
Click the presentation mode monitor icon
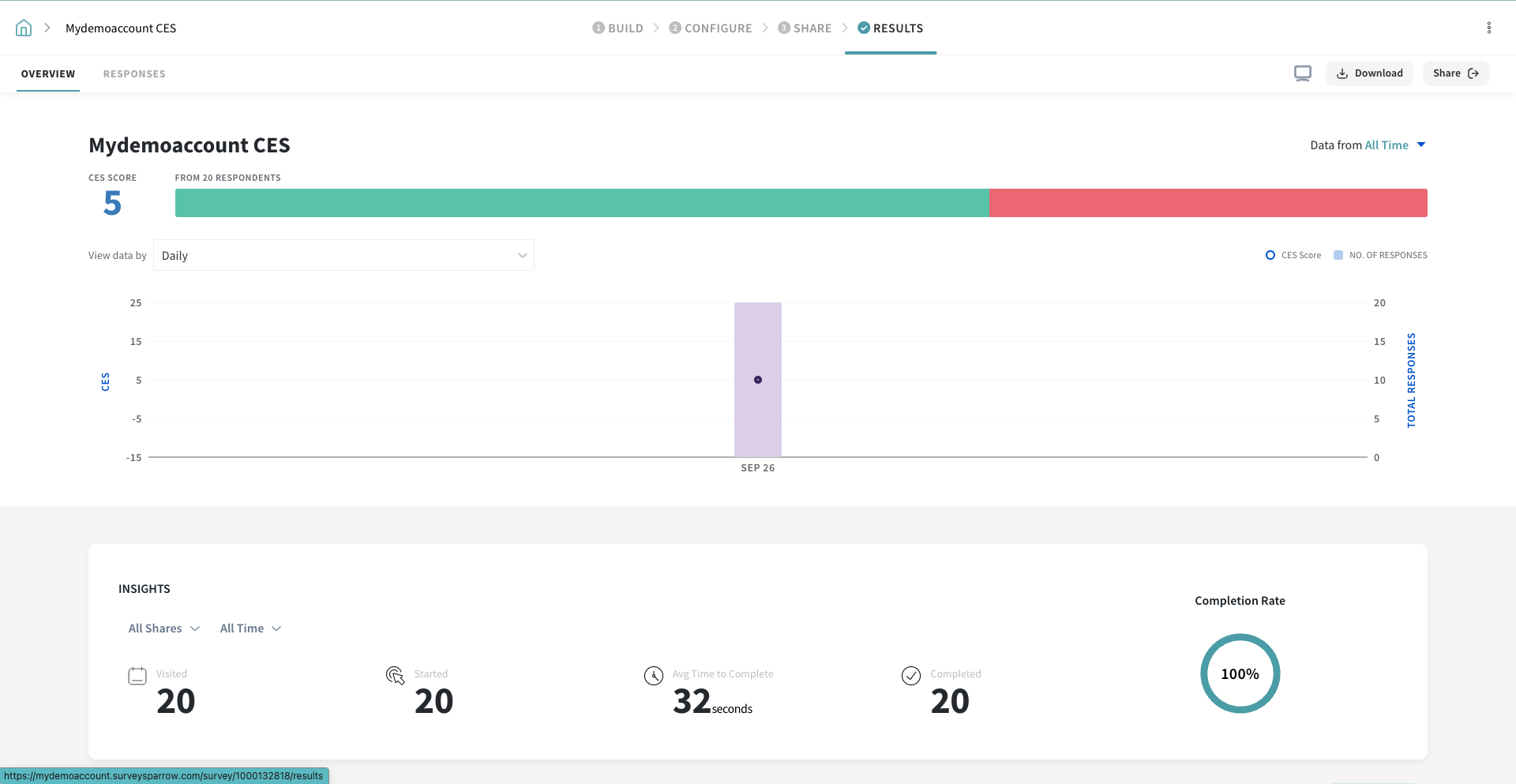1302,73
